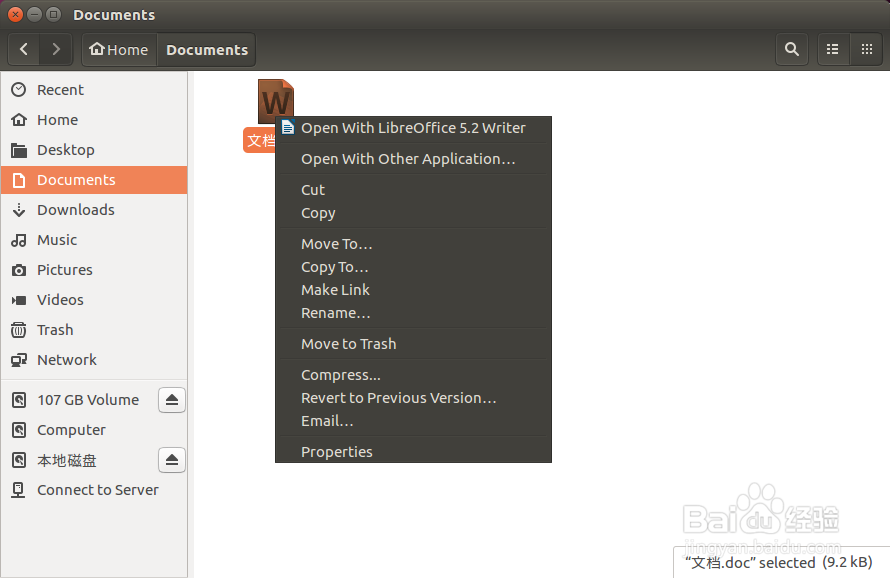Select Compress… menu entry

click(413, 375)
